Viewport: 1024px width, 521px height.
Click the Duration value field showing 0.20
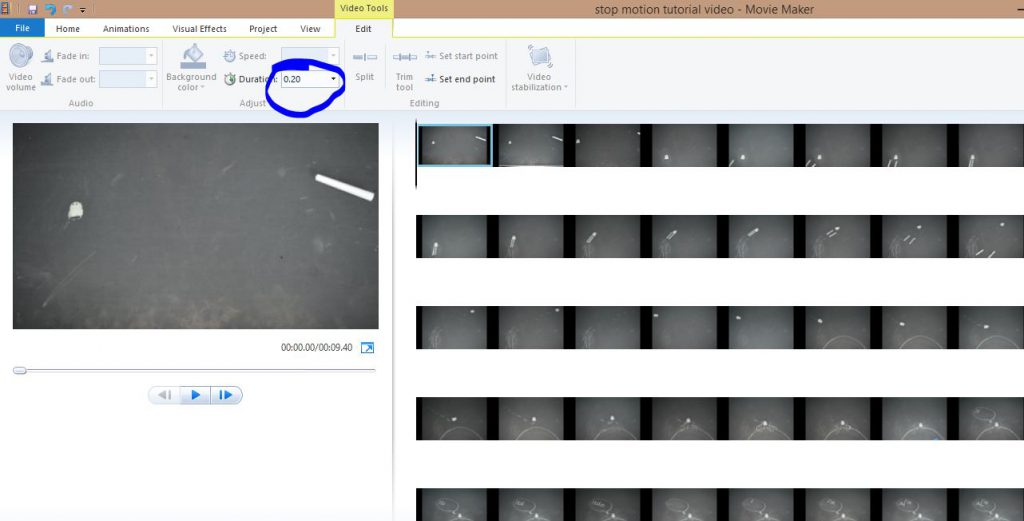pyautogui.click(x=304, y=79)
